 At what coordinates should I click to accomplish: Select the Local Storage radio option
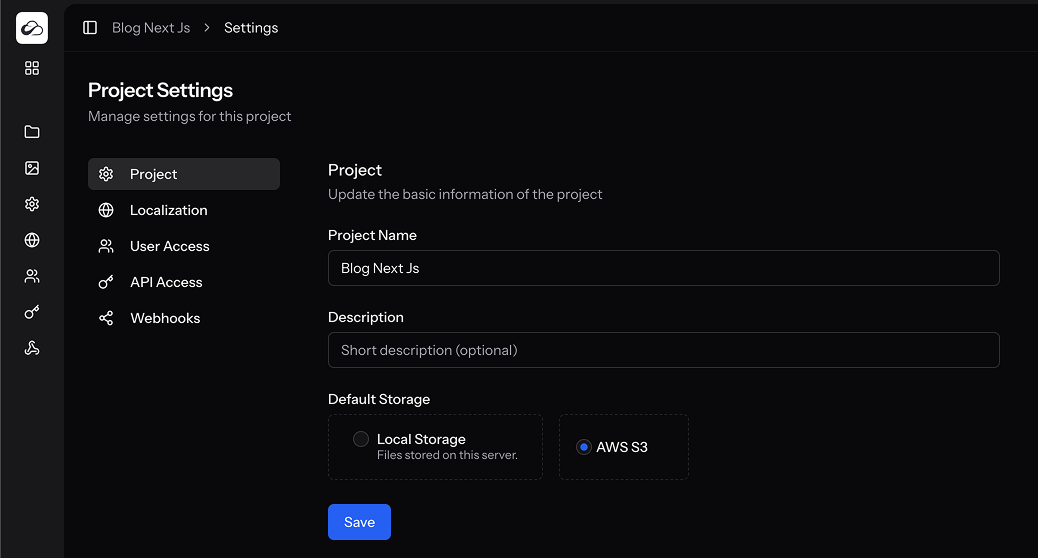[x=361, y=439]
